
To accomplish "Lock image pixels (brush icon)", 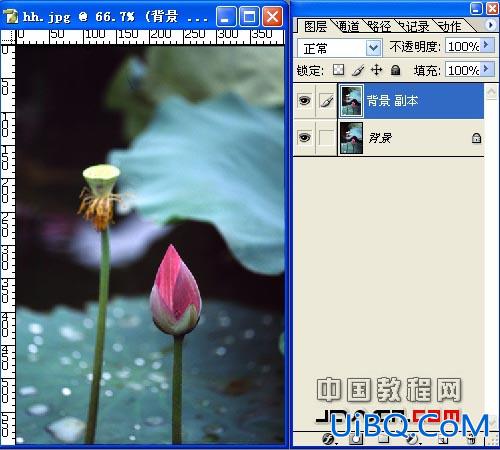I will pos(357,70).
